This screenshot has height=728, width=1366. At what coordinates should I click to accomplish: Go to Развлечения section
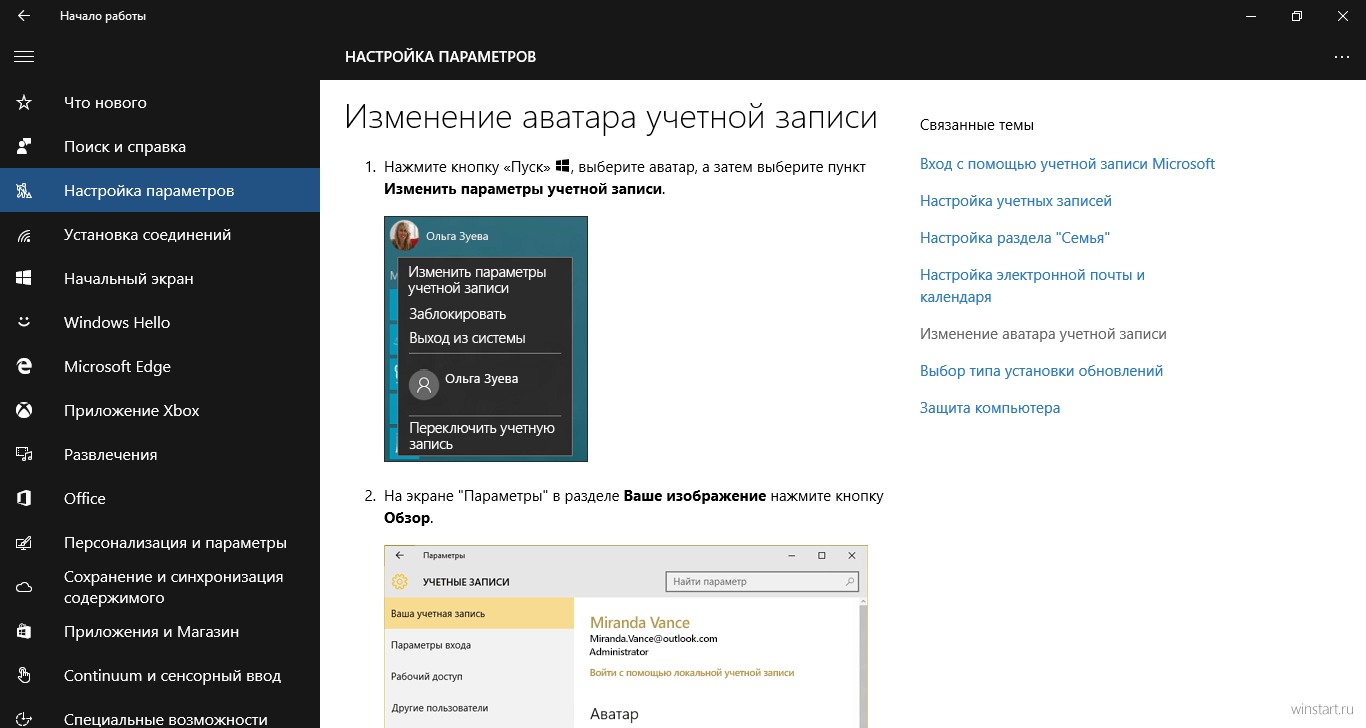click(160, 455)
